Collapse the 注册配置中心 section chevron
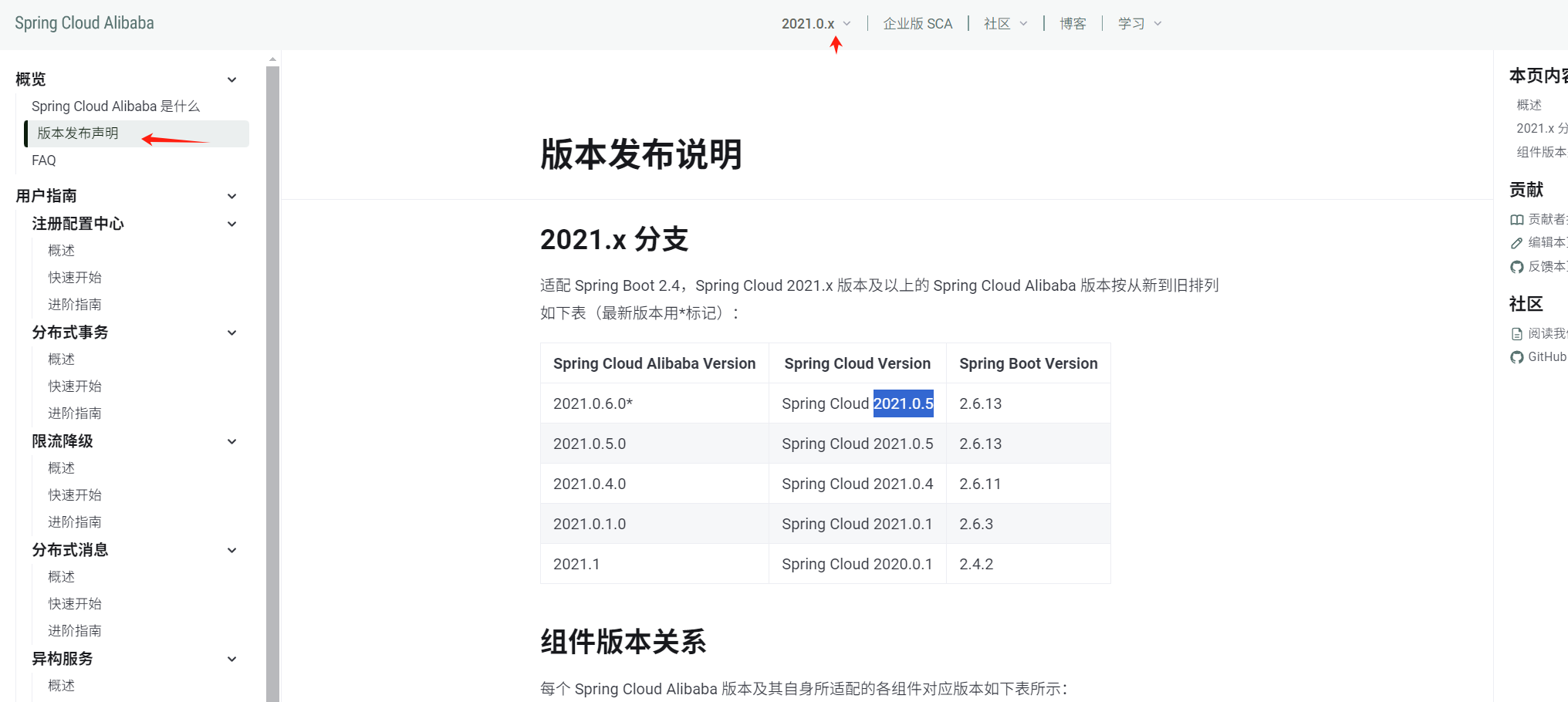This screenshot has width=1568, height=702. (231, 224)
